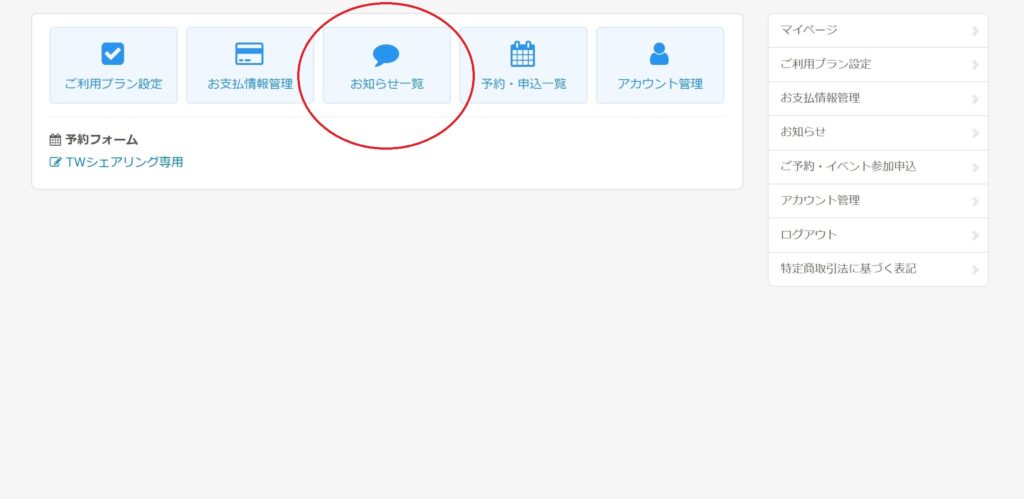1024x499 pixels.
Task: Click the calendar icon next to 予約フォーム
Action: point(56,140)
